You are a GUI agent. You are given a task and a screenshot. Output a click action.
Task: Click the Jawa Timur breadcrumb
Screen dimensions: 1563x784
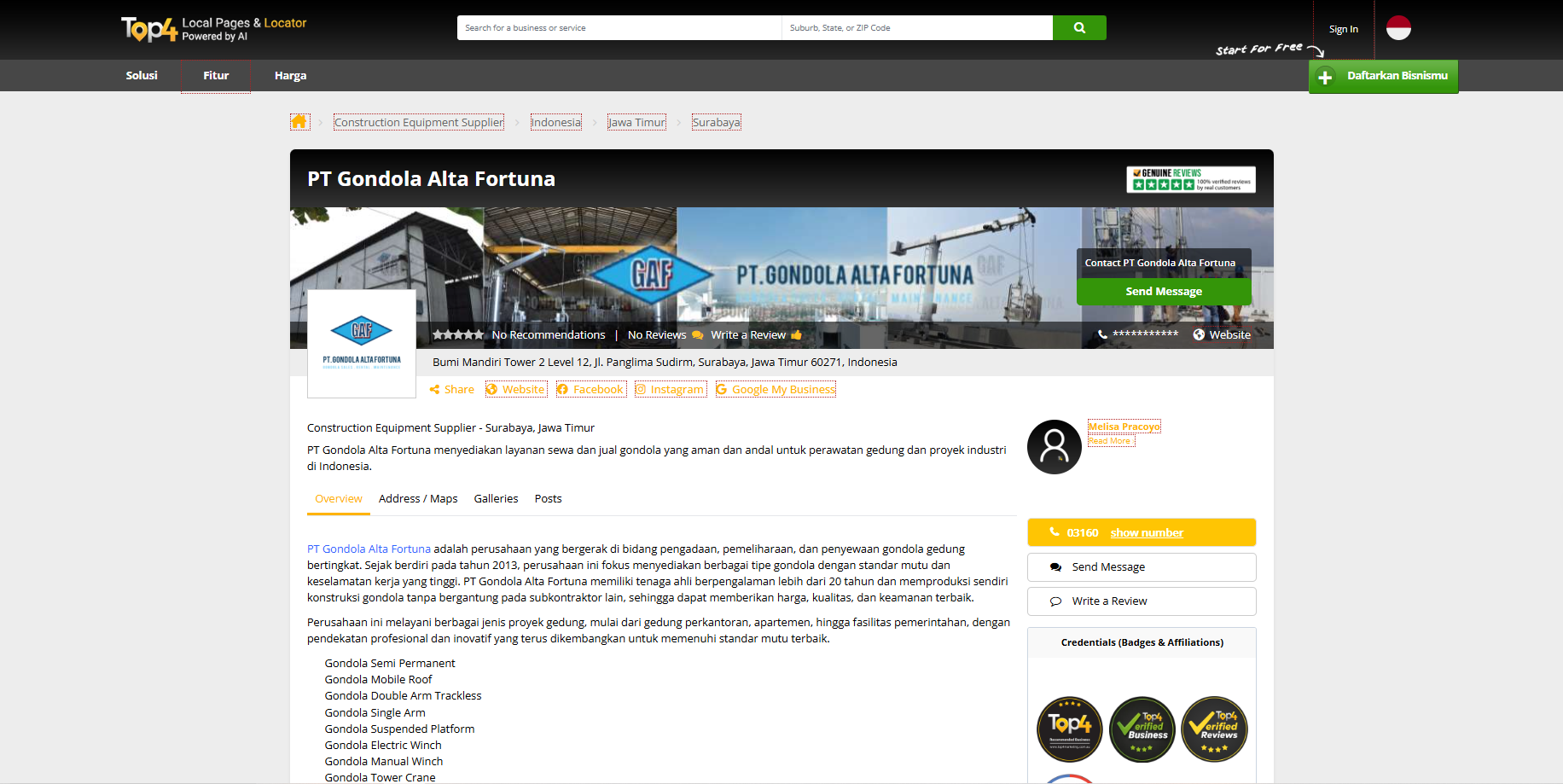click(636, 122)
